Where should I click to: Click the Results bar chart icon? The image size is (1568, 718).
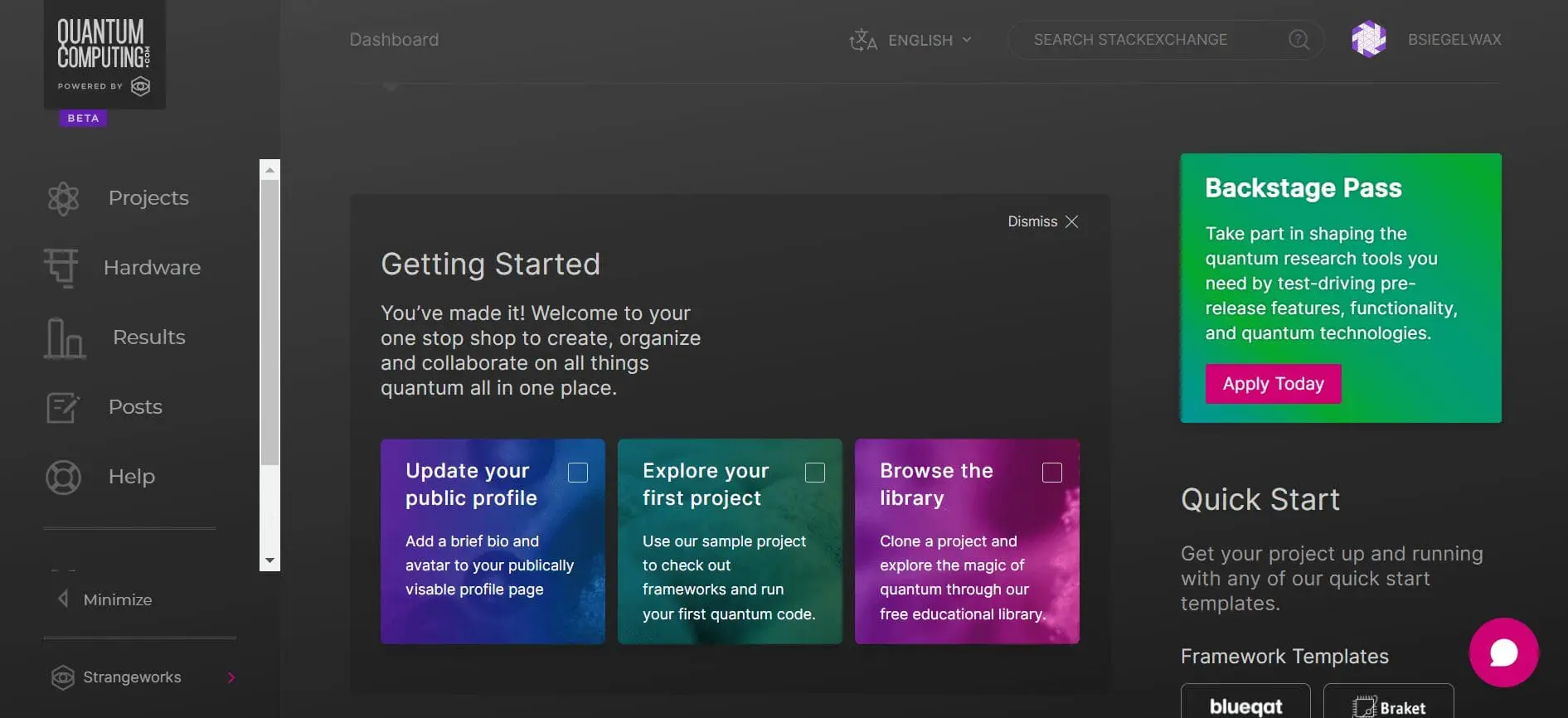[x=65, y=338]
